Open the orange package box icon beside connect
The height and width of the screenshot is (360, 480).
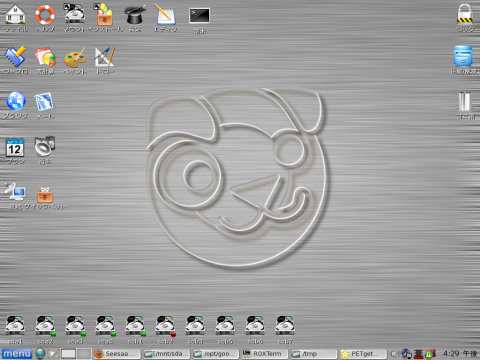[45, 194]
